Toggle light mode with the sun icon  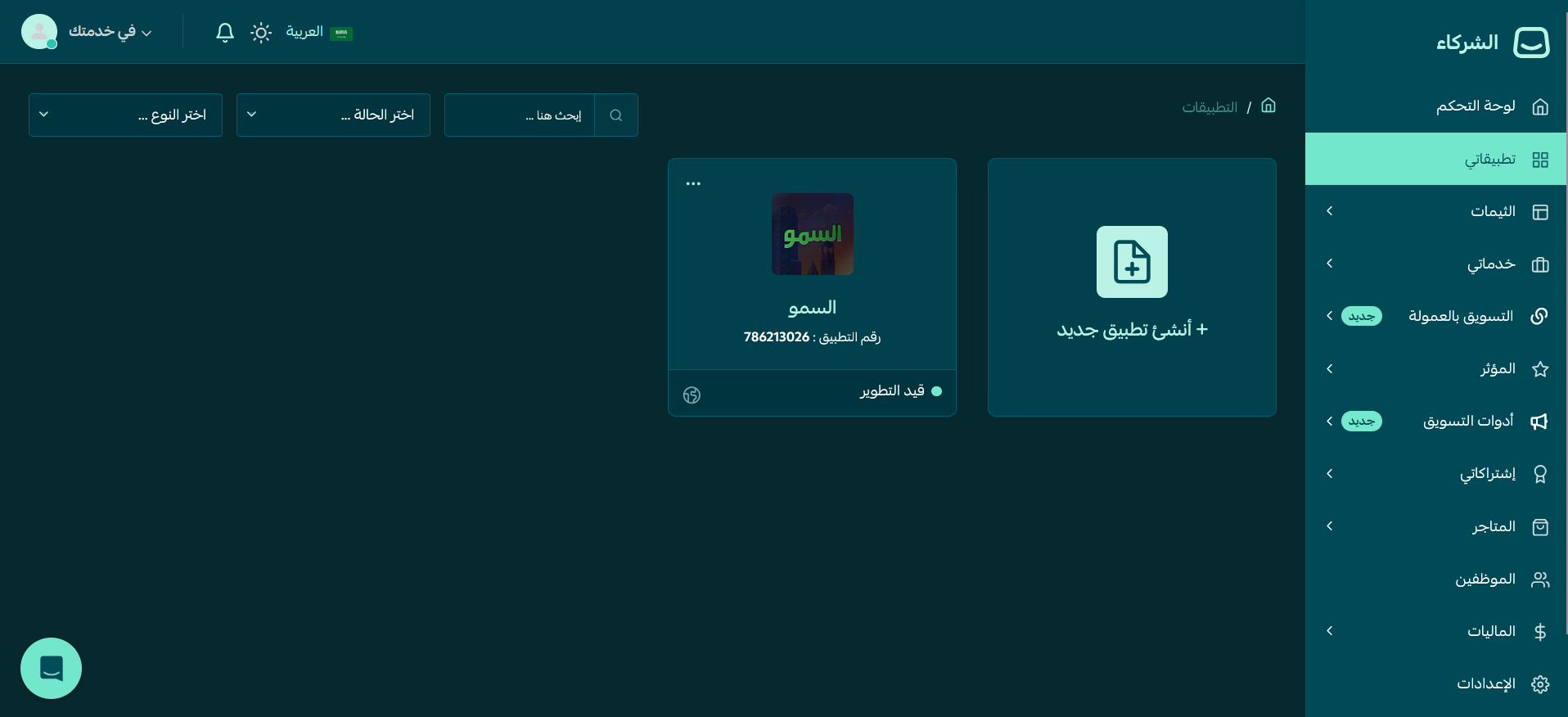261,33
